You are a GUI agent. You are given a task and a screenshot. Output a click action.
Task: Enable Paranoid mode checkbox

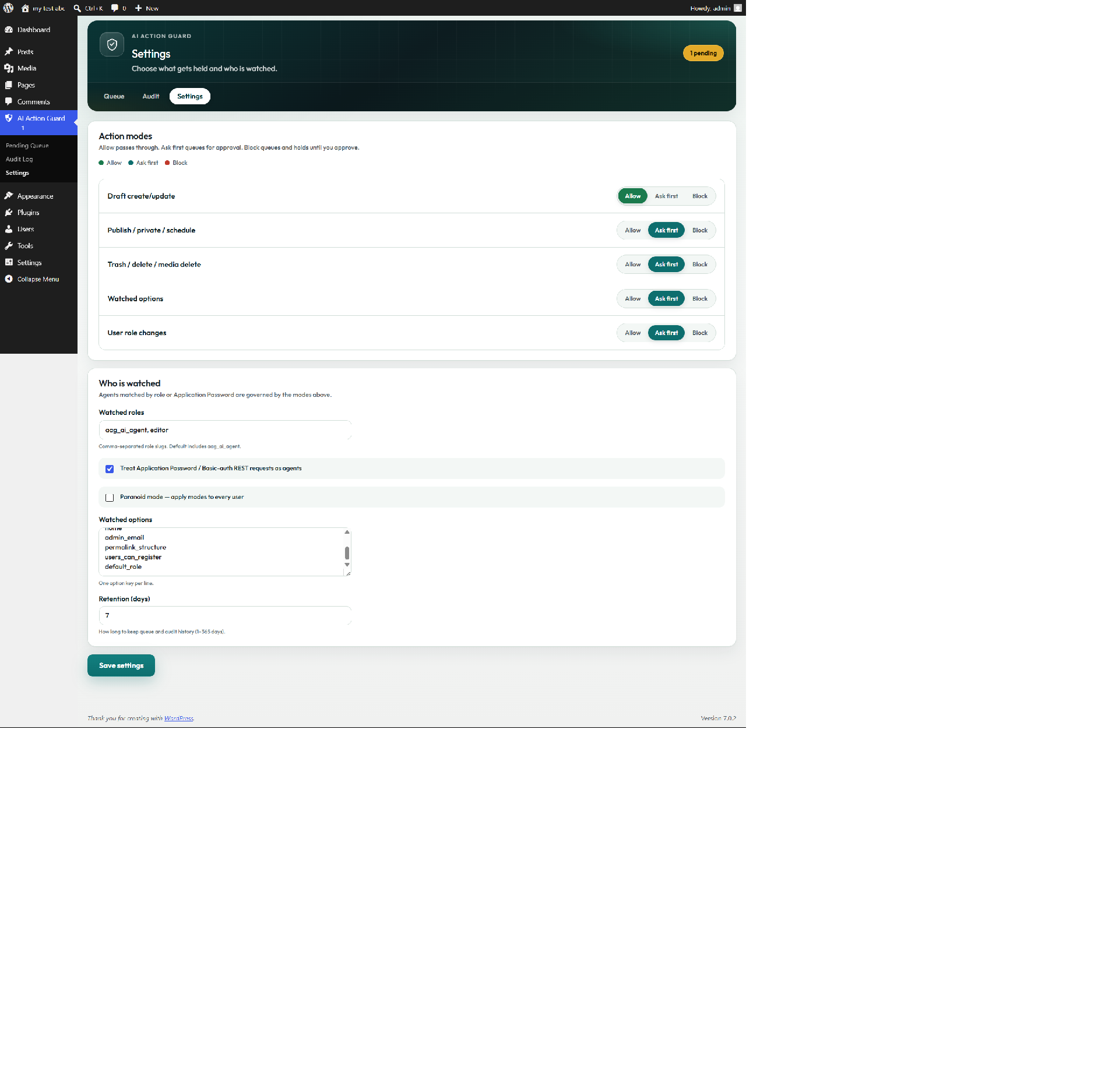tap(110, 498)
